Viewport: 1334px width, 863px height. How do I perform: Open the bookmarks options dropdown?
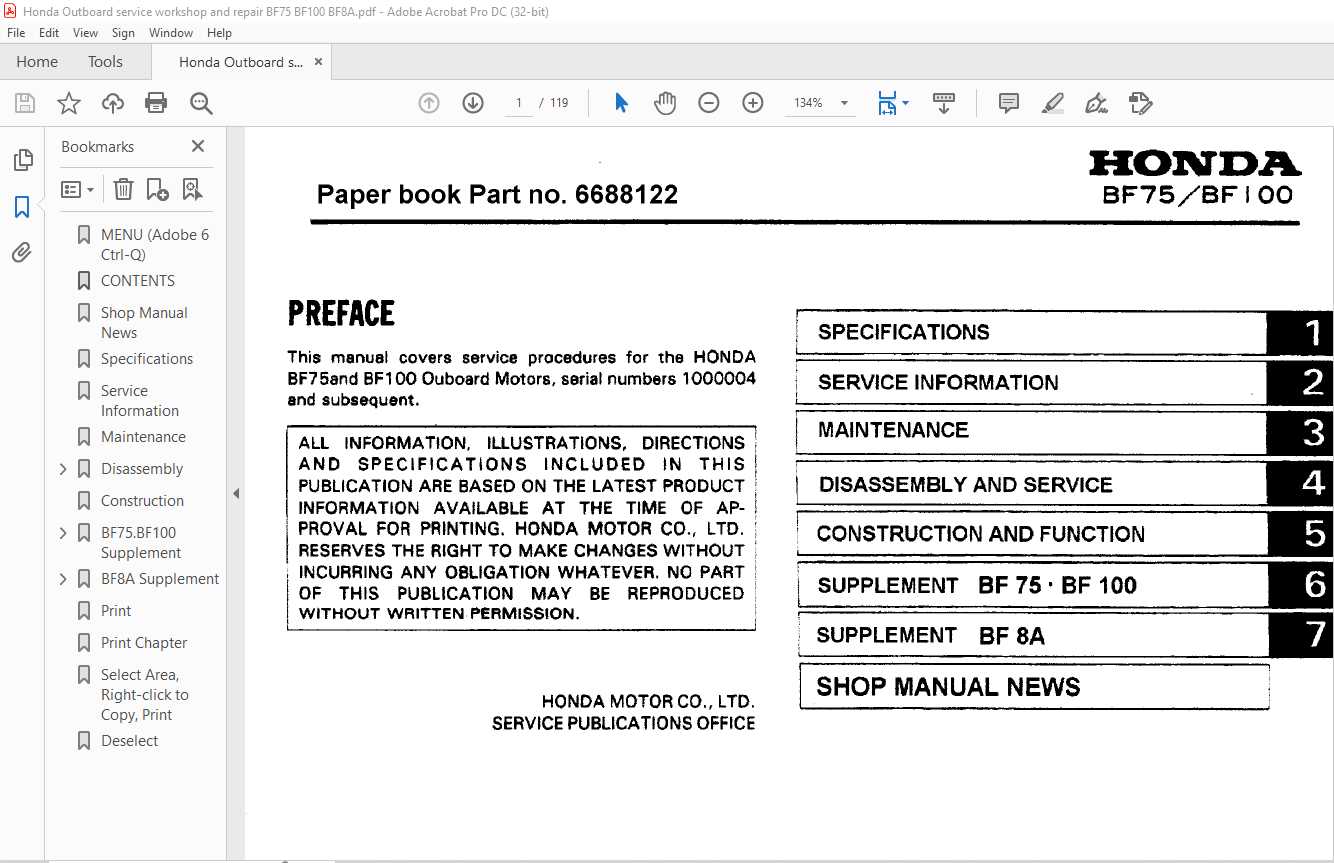(x=78, y=189)
